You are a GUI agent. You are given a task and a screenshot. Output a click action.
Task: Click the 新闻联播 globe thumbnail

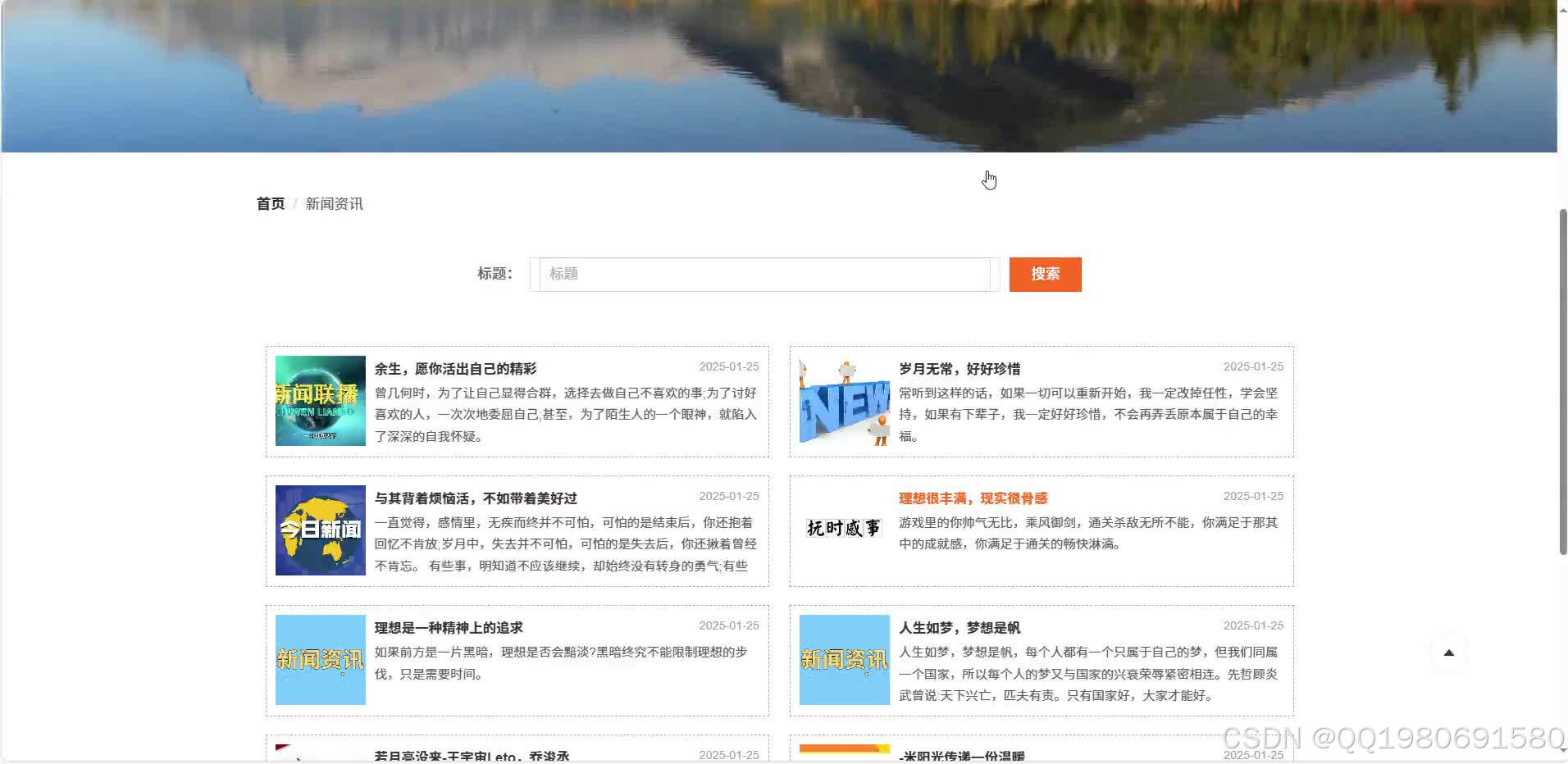[320, 401]
